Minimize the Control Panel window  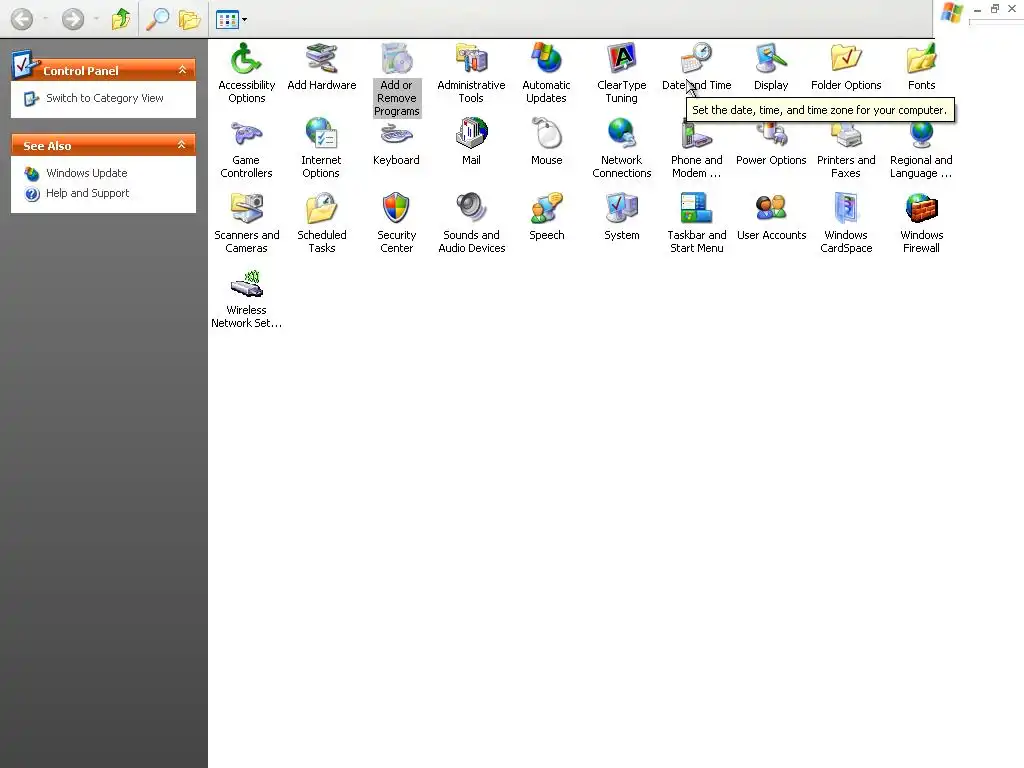tap(977, 9)
